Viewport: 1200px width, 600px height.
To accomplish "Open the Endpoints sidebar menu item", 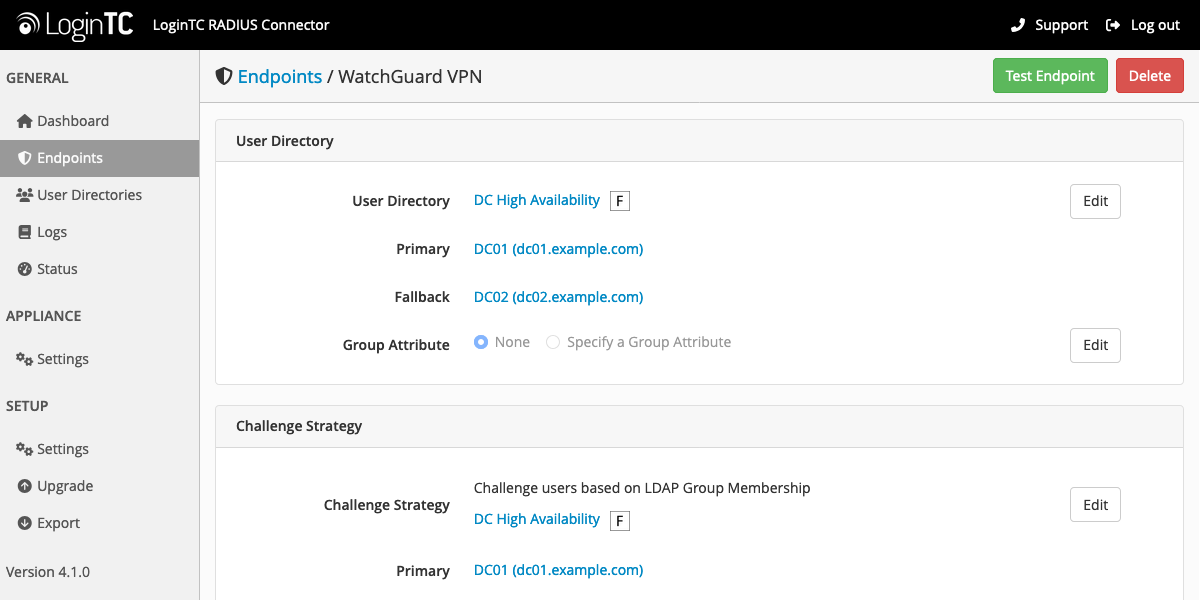I will coord(70,158).
